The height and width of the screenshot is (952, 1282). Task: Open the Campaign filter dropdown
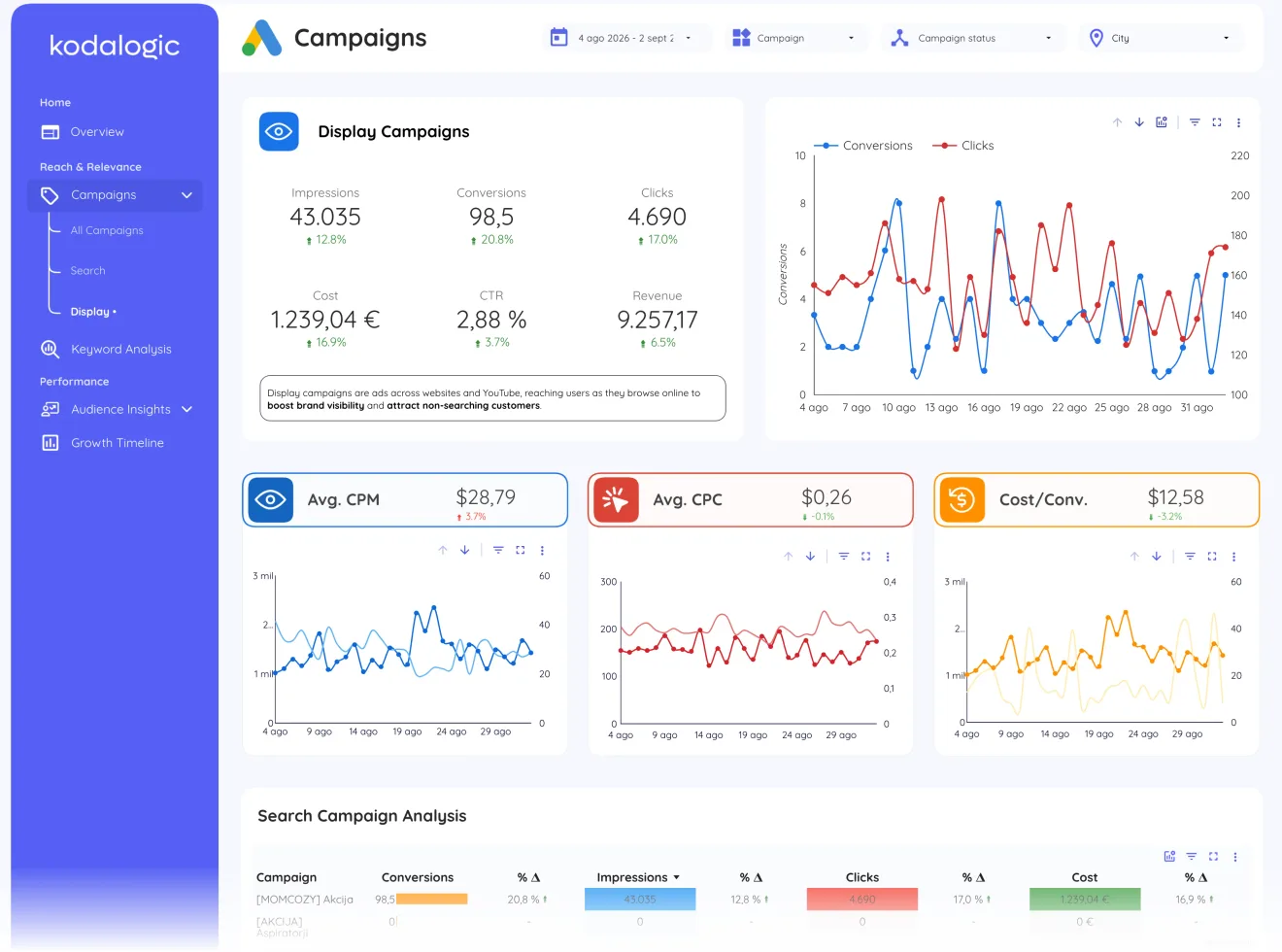(x=852, y=38)
